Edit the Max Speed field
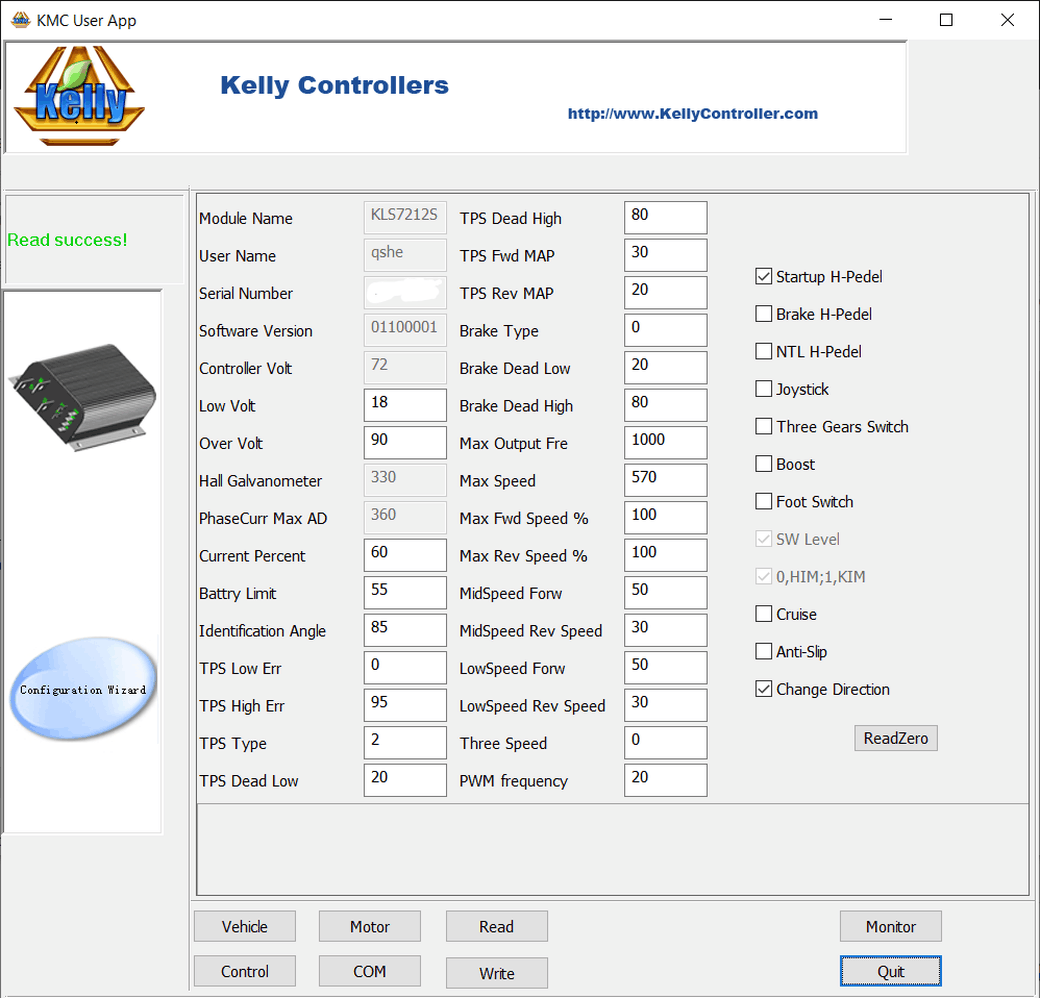The height and width of the screenshot is (998, 1040). coord(665,480)
